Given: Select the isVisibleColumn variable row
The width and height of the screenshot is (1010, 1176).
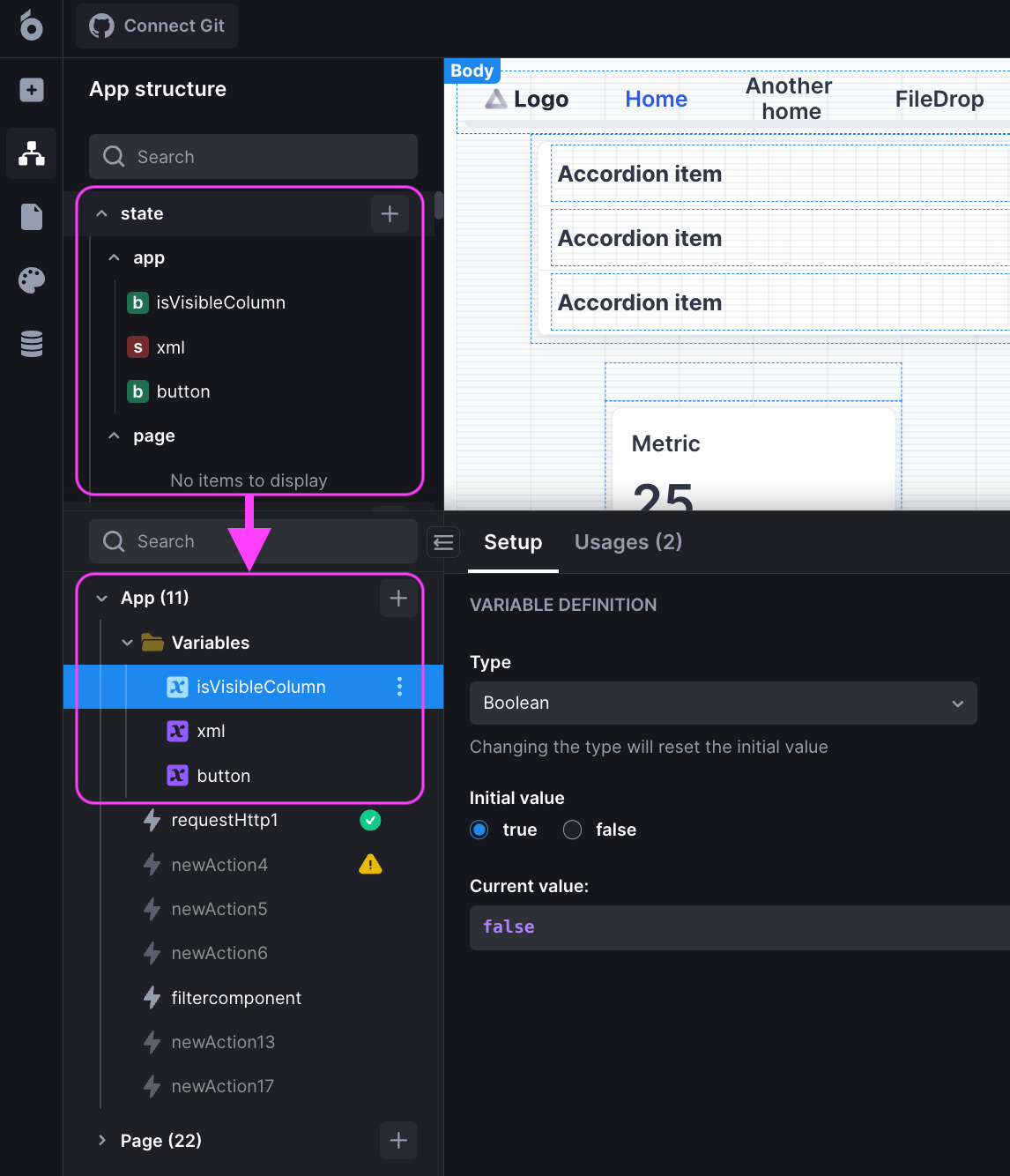Looking at the screenshot, I should click(x=253, y=687).
